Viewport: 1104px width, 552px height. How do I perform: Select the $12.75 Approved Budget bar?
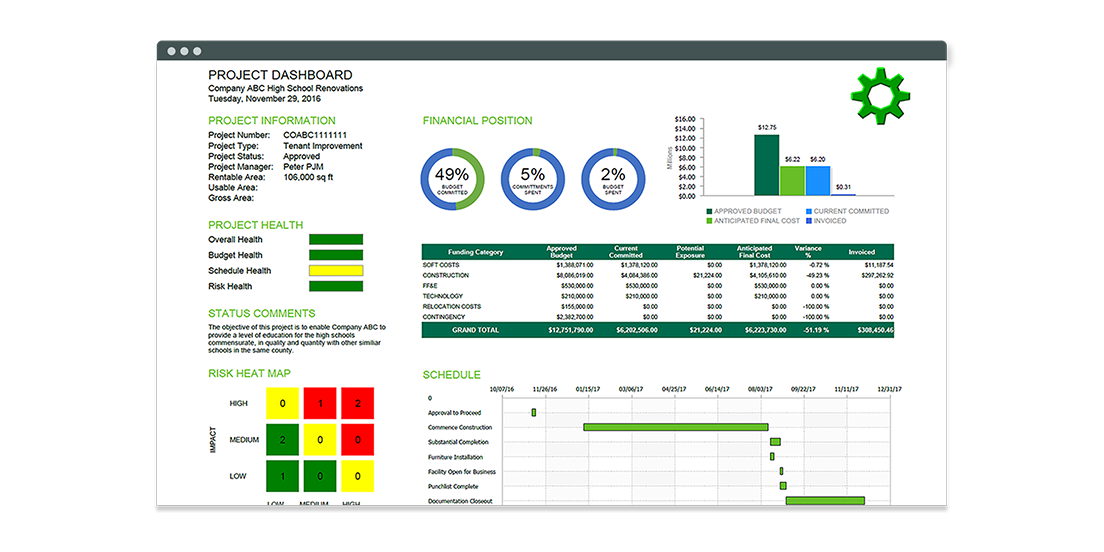(x=766, y=165)
